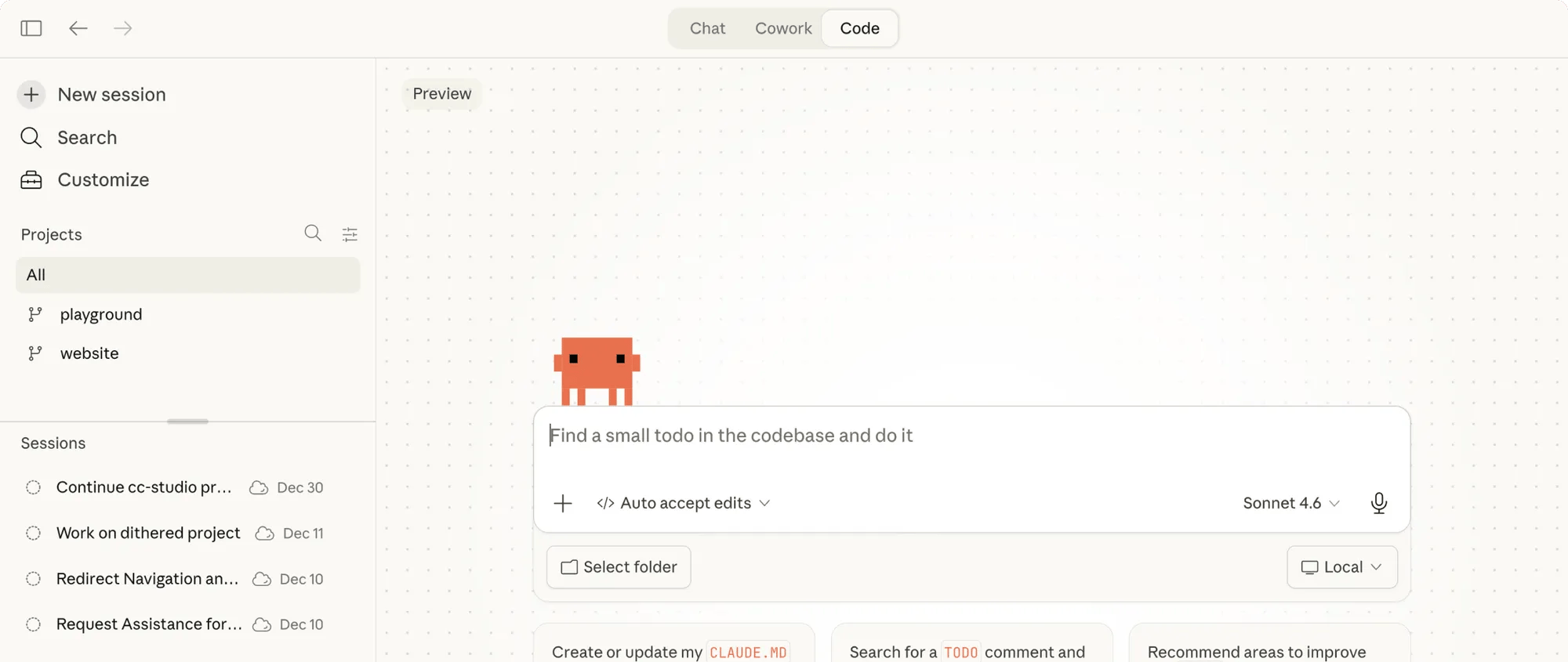1568x662 pixels.
Task: Open the Projects filter settings icon
Action: tap(350, 234)
